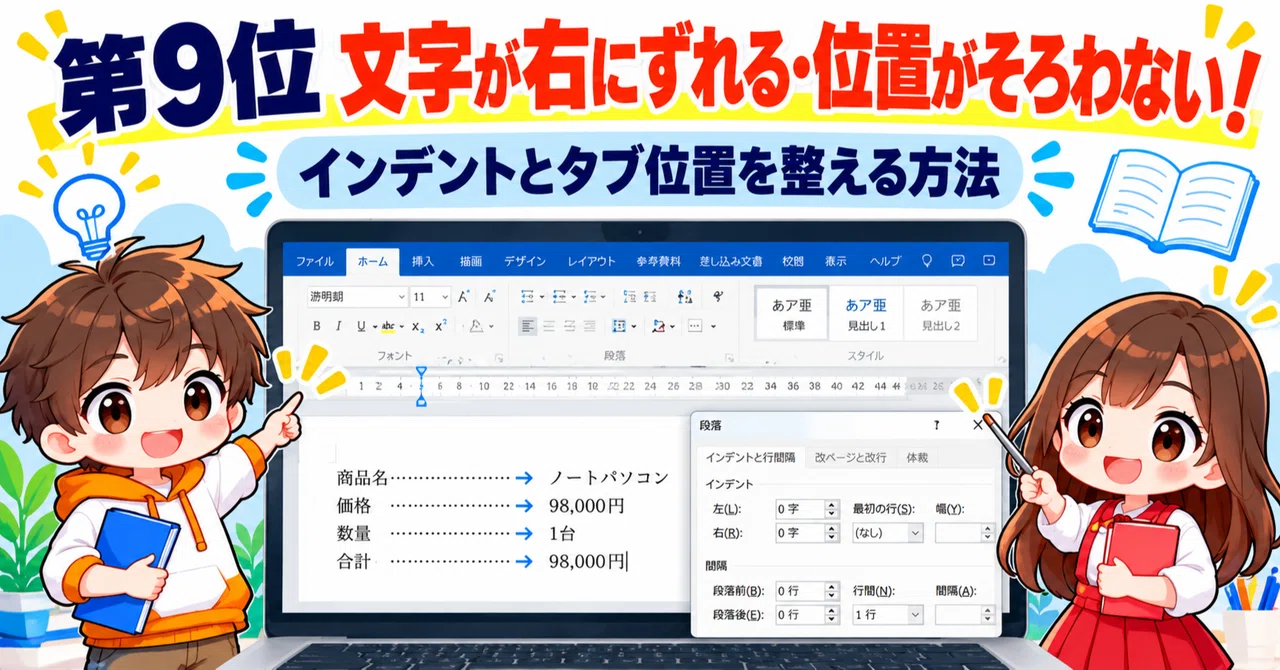The height and width of the screenshot is (670, 1280).
Task: Click the 1台 text in the document
Action: [x=562, y=534]
